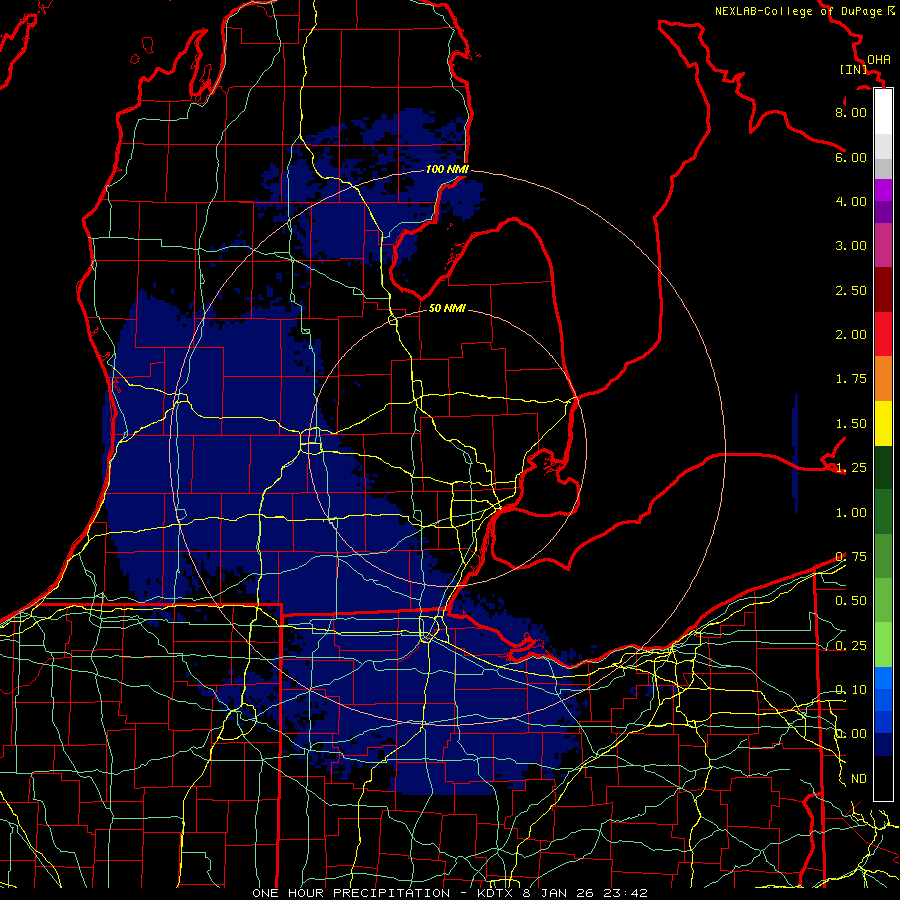Click the 1.75 legend value
900x900 pixels.
pyautogui.click(x=851, y=379)
